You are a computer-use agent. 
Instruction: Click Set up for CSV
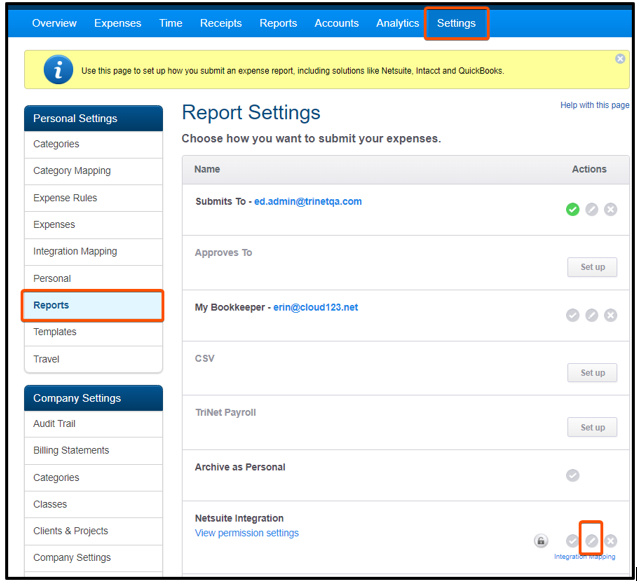[592, 373]
